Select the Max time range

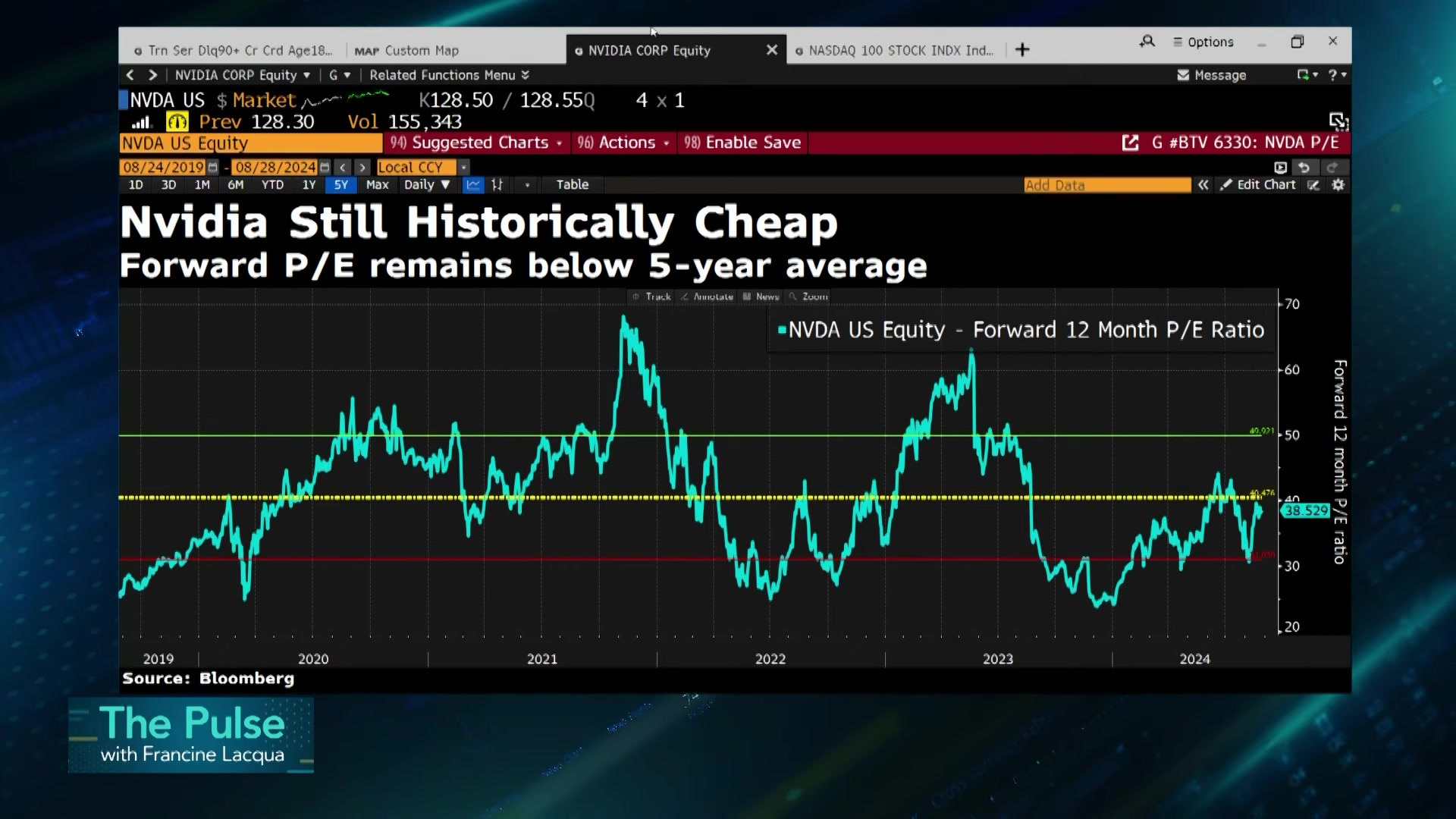click(377, 185)
